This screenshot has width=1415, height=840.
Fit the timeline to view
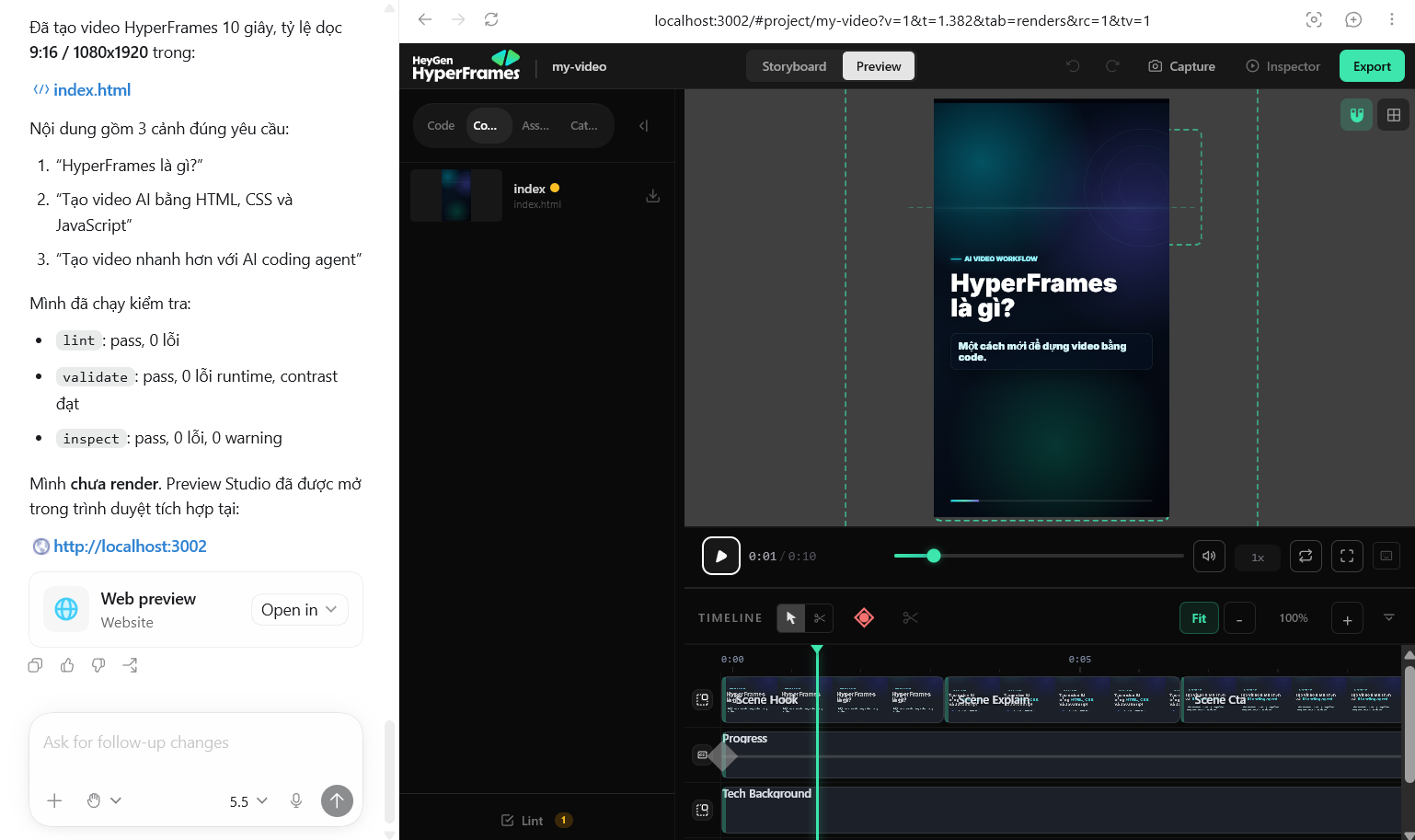point(1199,618)
